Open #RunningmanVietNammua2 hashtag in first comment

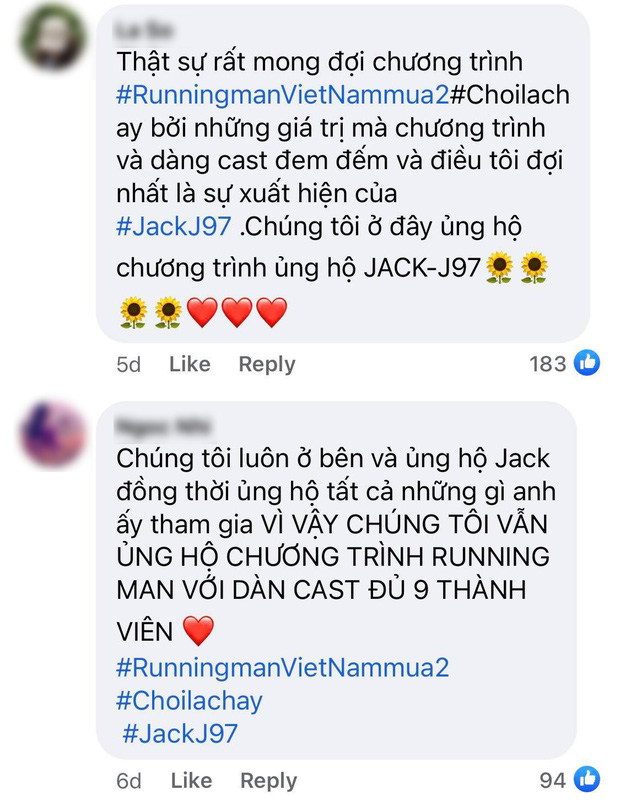pyautogui.click(x=283, y=95)
